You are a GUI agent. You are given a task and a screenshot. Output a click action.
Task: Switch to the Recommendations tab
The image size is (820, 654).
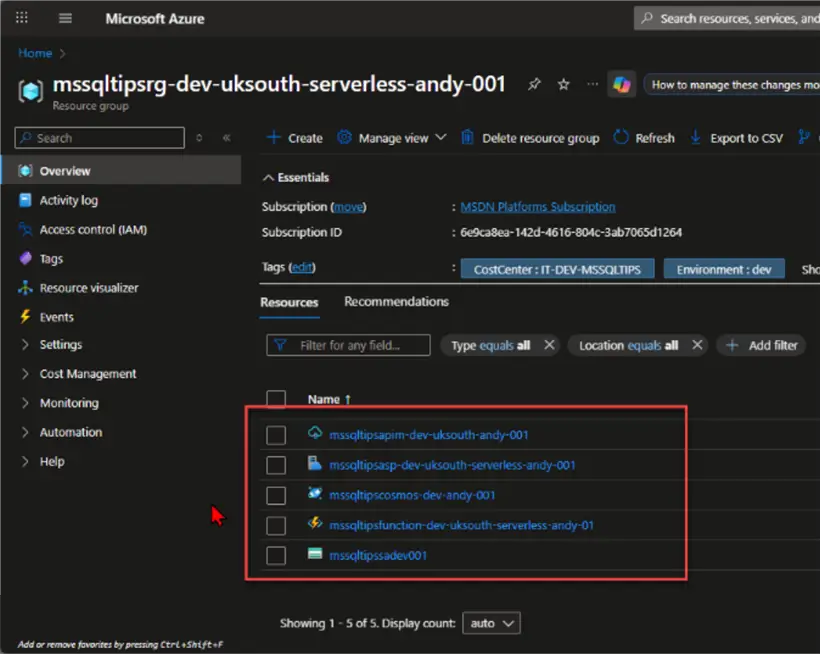(396, 302)
